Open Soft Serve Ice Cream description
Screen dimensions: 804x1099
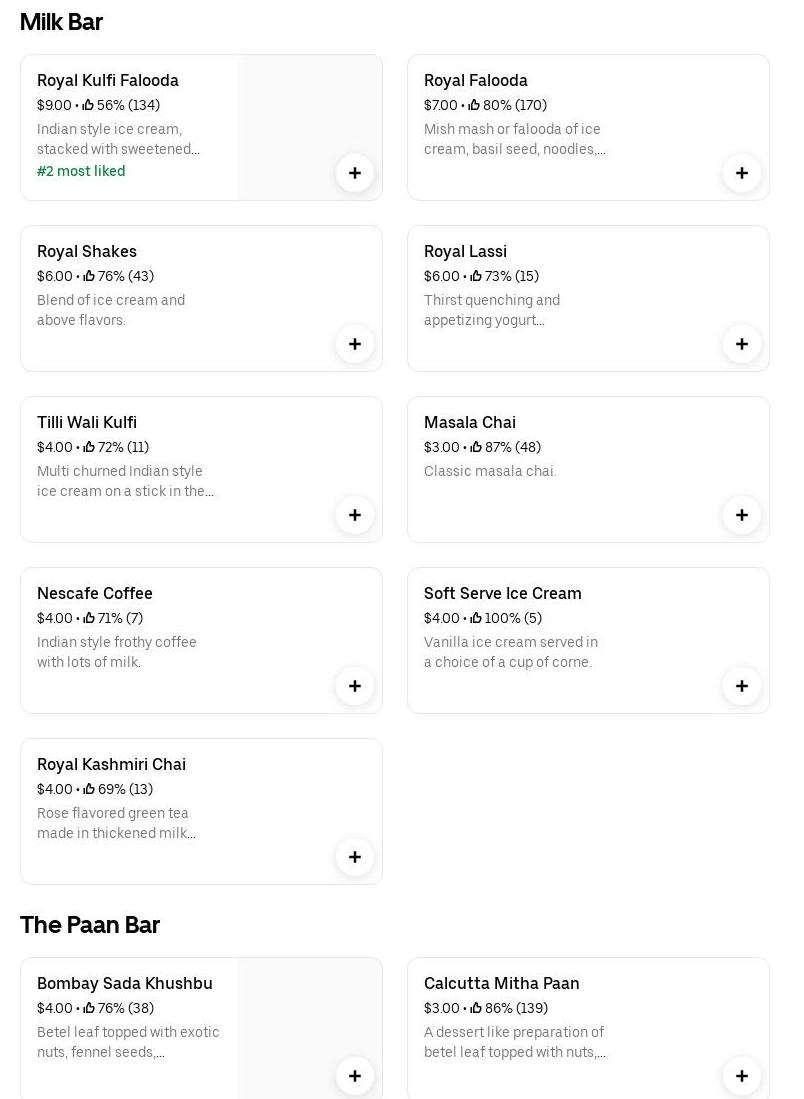(x=510, y=652)
